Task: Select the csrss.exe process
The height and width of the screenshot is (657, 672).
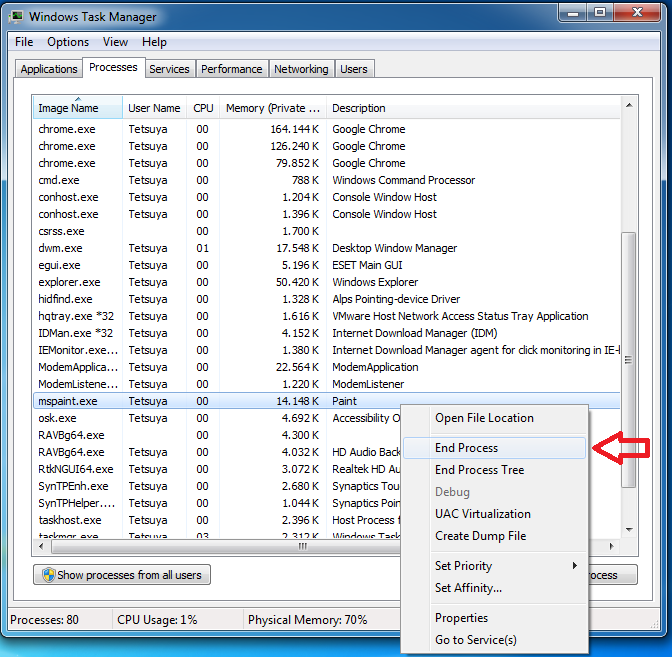Action: coord(327,231)
